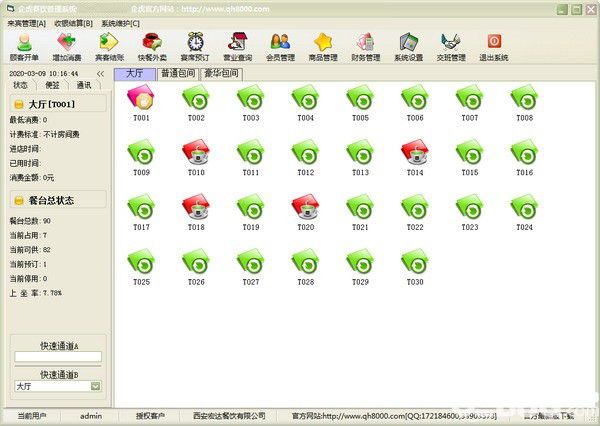This screenshot has height=426, width=600.
Task: Select the occupied table T020
Action: click(x=305, y=212)
